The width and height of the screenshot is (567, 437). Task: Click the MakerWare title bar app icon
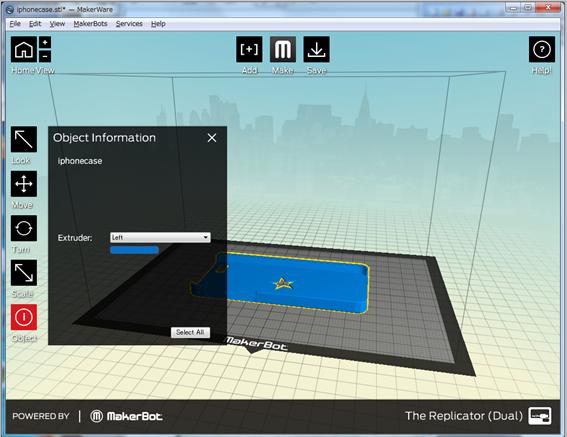tap(10, 9)
